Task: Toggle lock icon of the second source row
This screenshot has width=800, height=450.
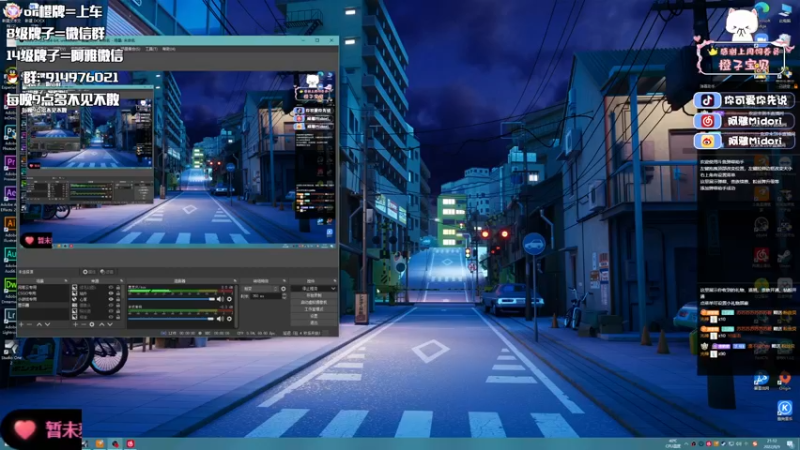Action: click(x=118, y=293)
